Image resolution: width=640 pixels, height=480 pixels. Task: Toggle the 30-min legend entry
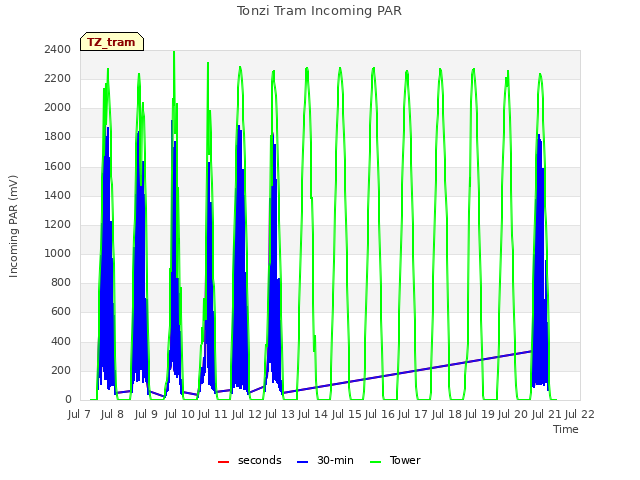click(325, 460)
